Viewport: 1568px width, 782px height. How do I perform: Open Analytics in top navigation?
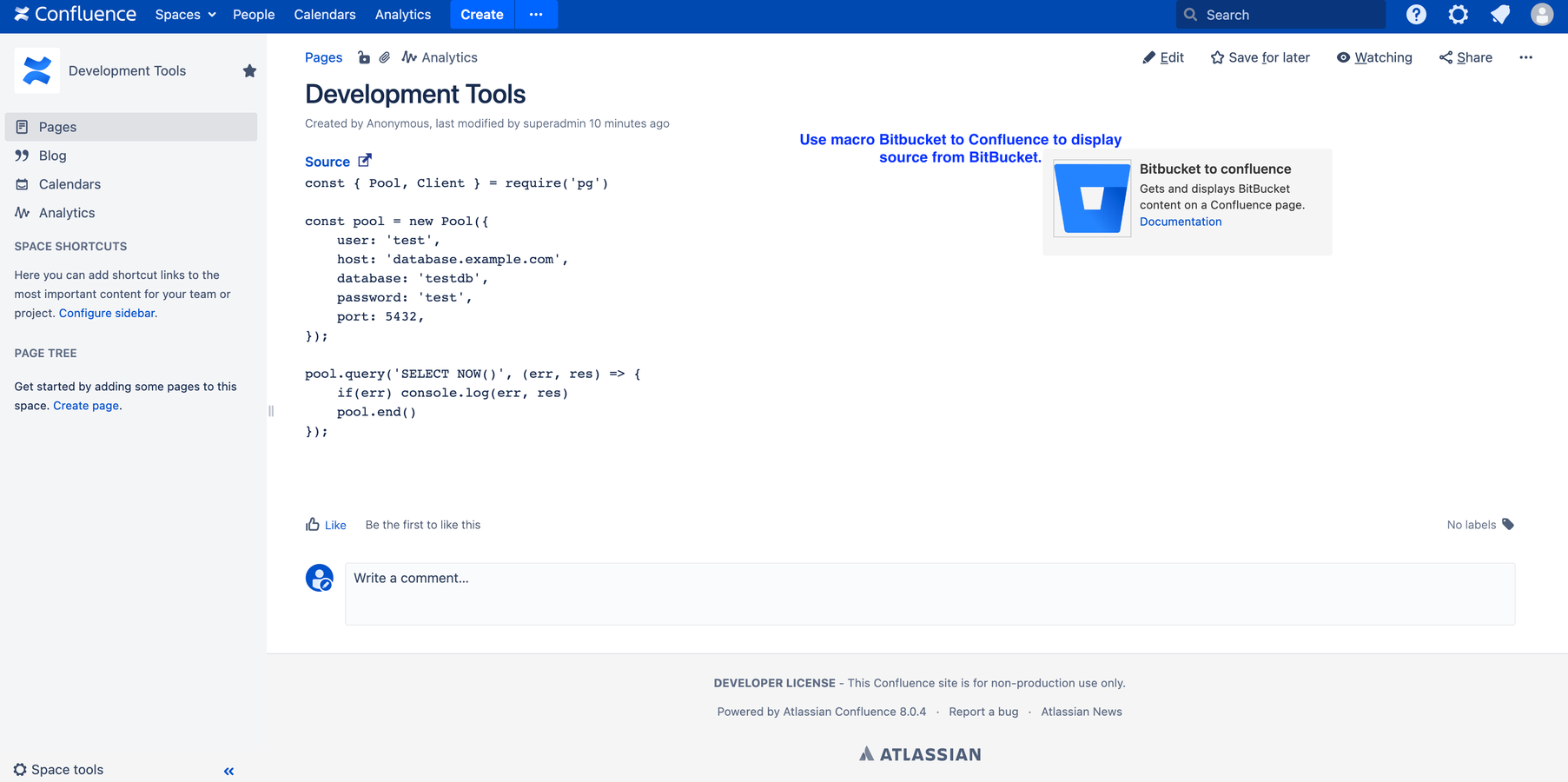(403, 15)
